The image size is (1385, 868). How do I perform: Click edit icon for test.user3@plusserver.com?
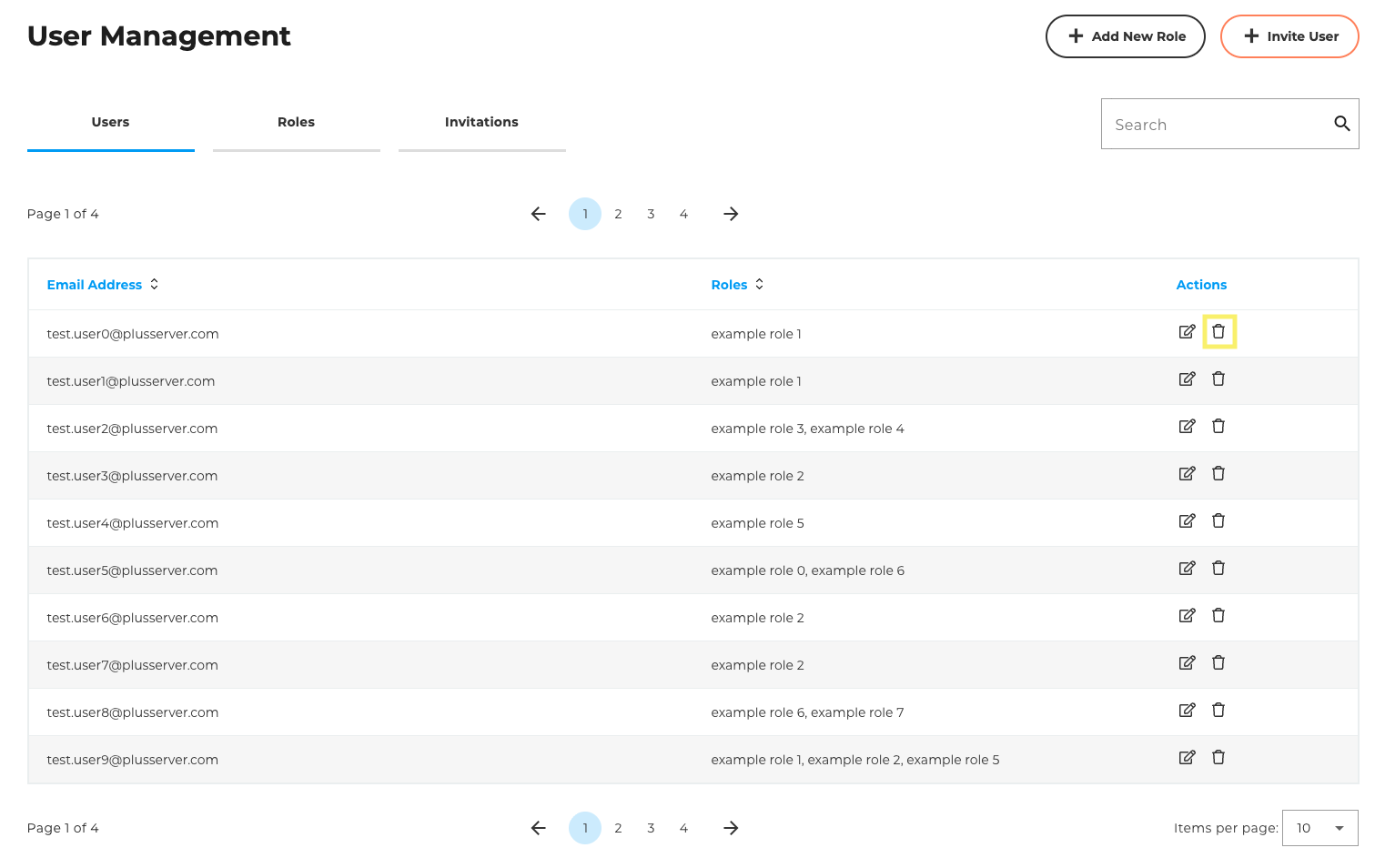pyautogui.click(x=1187, y=474)
